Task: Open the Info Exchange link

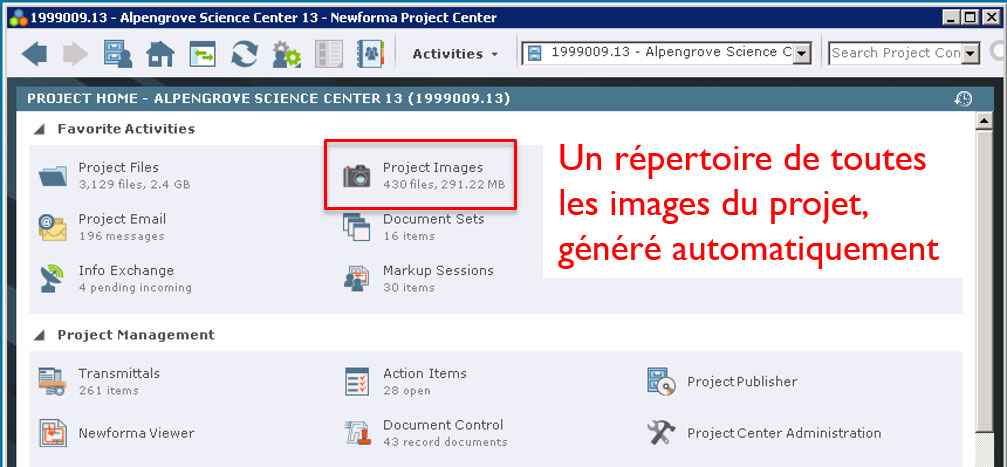Action: click(126, 270)
